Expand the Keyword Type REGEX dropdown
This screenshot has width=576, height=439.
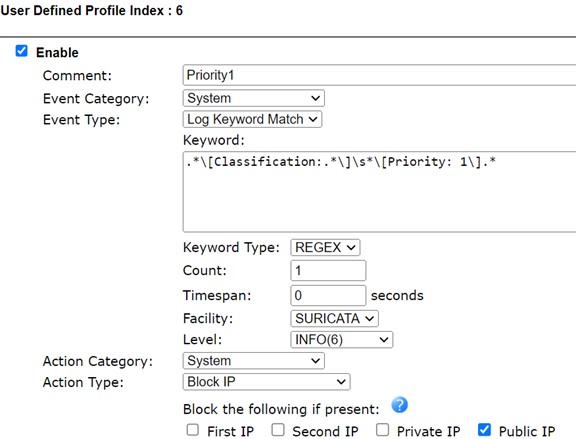[x=325, y=247]
